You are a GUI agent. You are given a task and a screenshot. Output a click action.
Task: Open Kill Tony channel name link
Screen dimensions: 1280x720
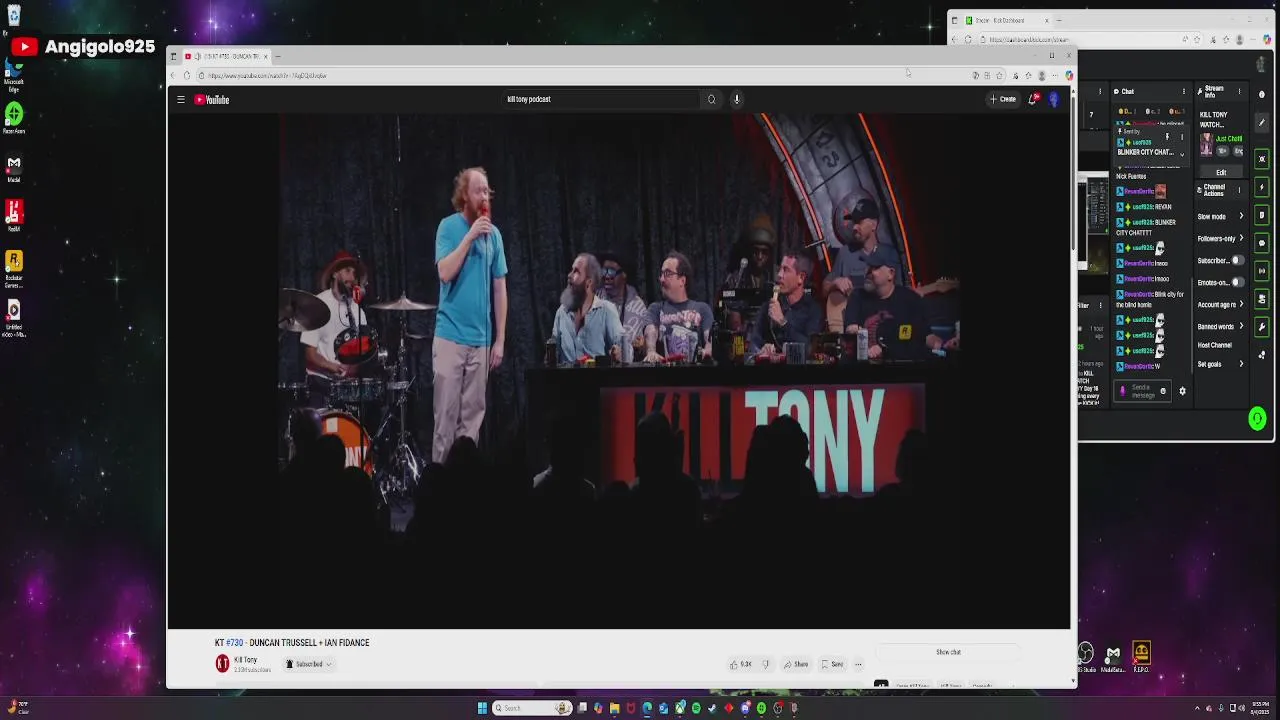(246, 660)
